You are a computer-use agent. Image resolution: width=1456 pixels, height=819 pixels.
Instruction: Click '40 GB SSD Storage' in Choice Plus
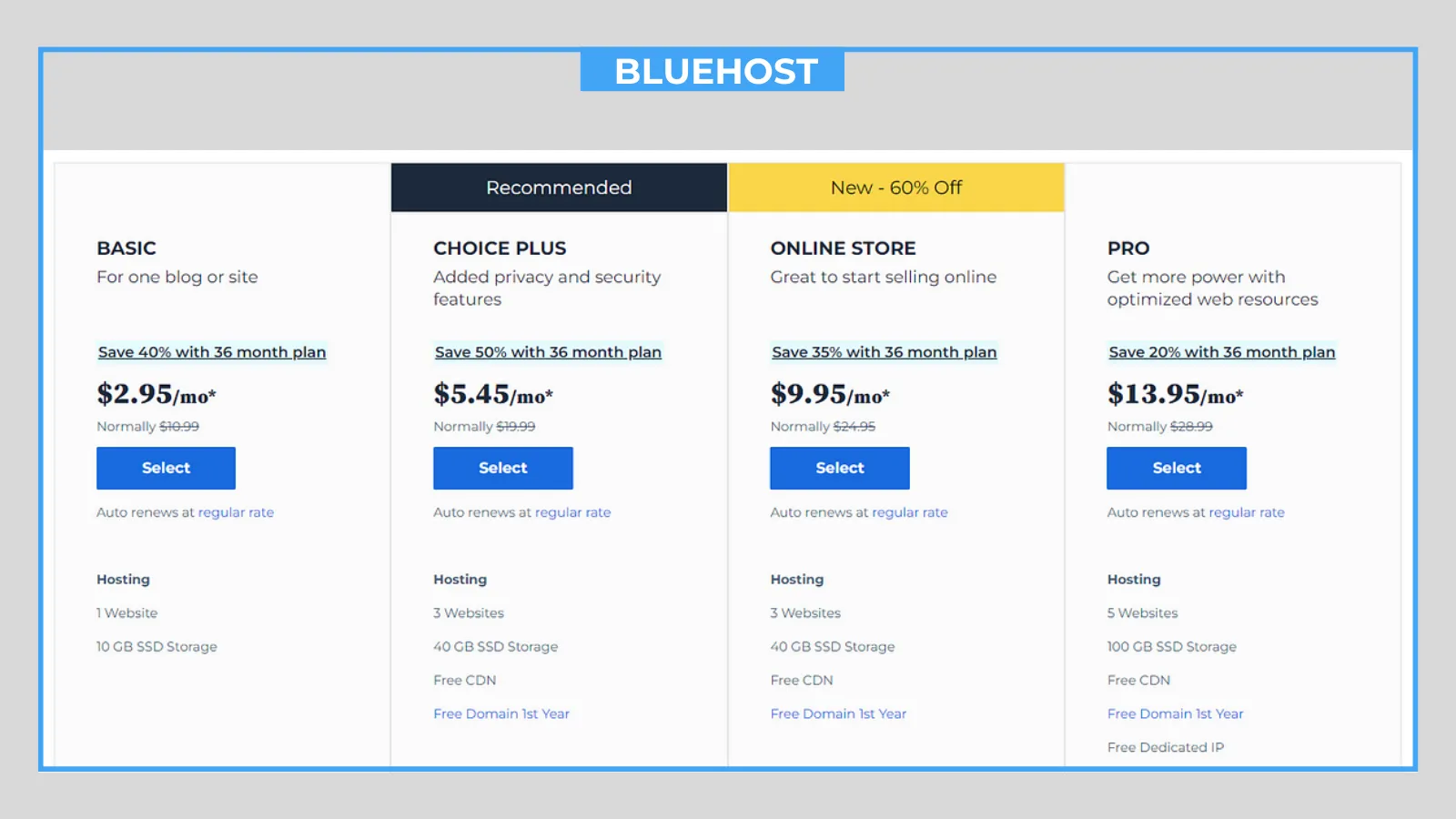(496, 647)
